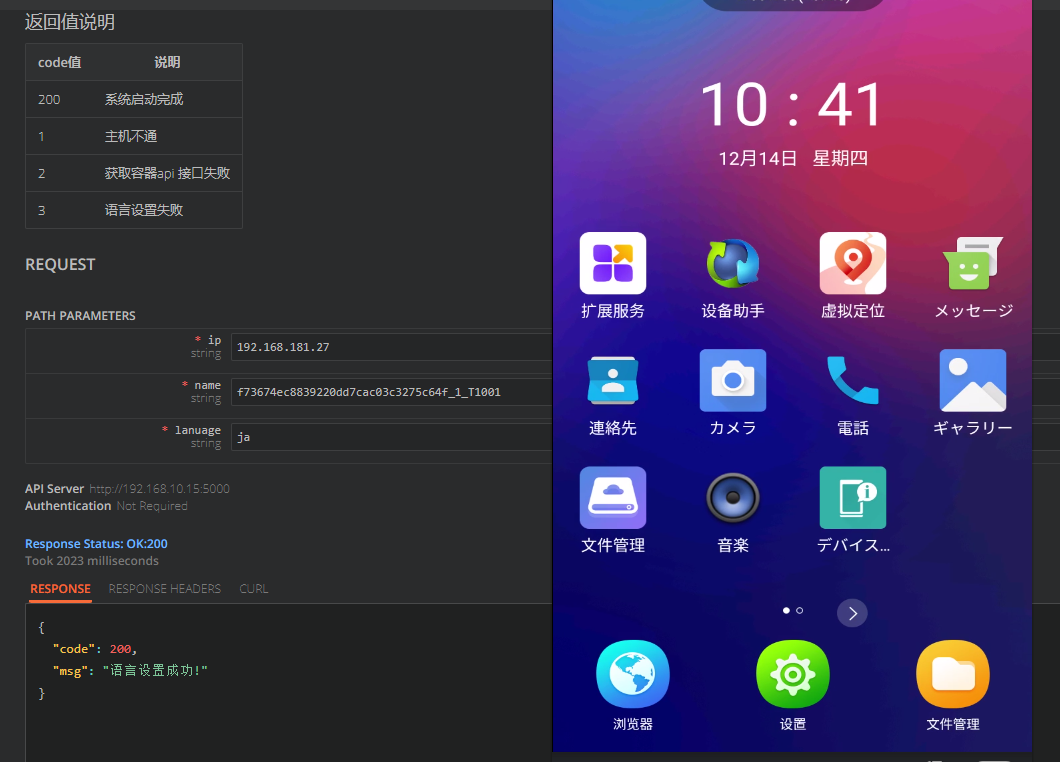Launch the カメラ camera app
The width and height of the screenshot is (1060, 762).
[732, 380]
